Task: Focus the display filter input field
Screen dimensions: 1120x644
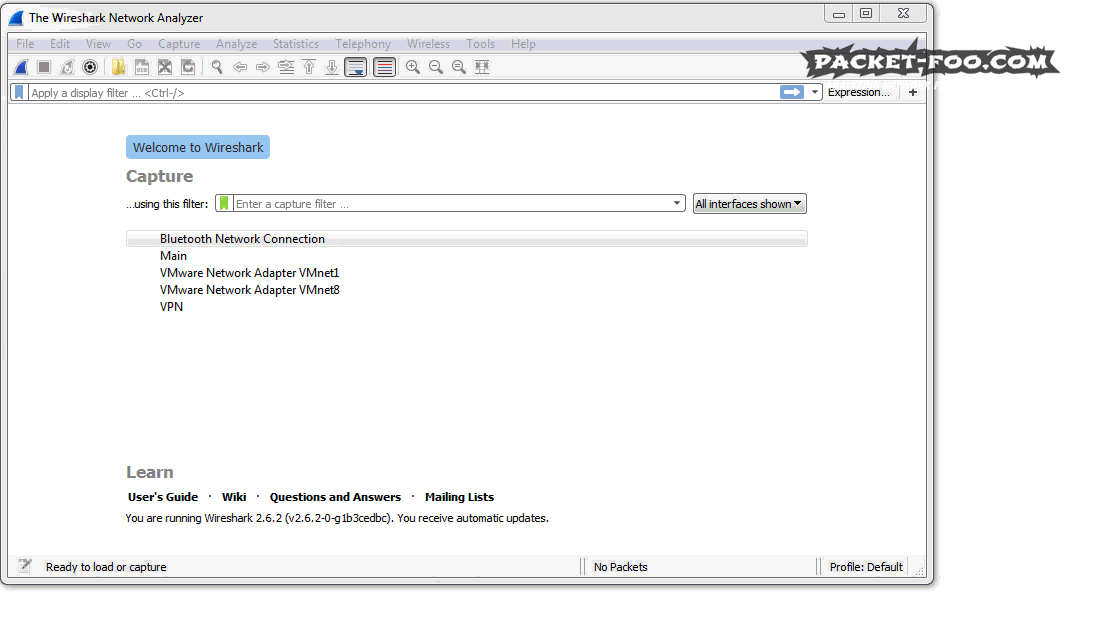Action: [404, 92]
